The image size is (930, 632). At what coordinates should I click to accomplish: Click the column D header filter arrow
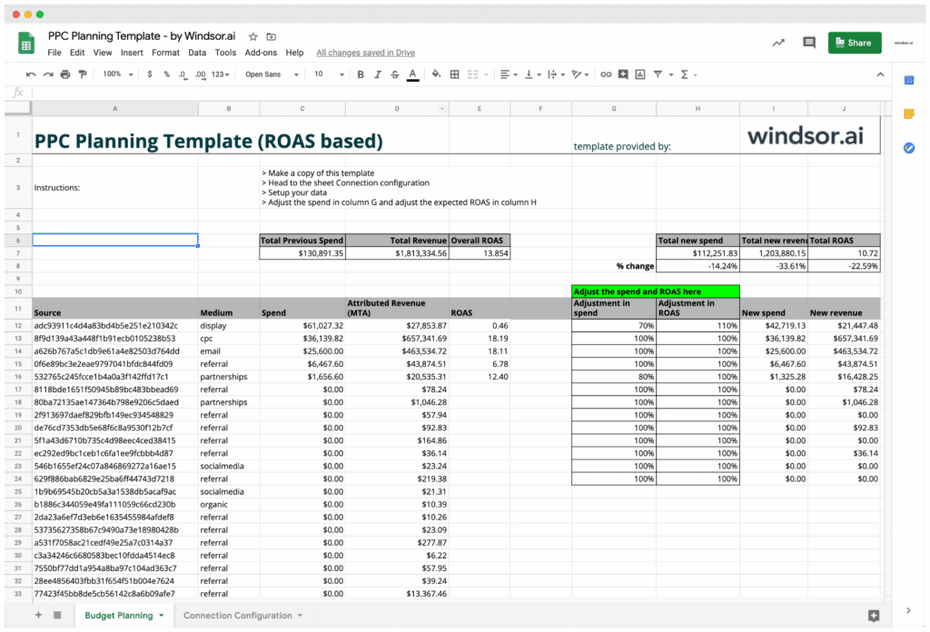[442, 109]
